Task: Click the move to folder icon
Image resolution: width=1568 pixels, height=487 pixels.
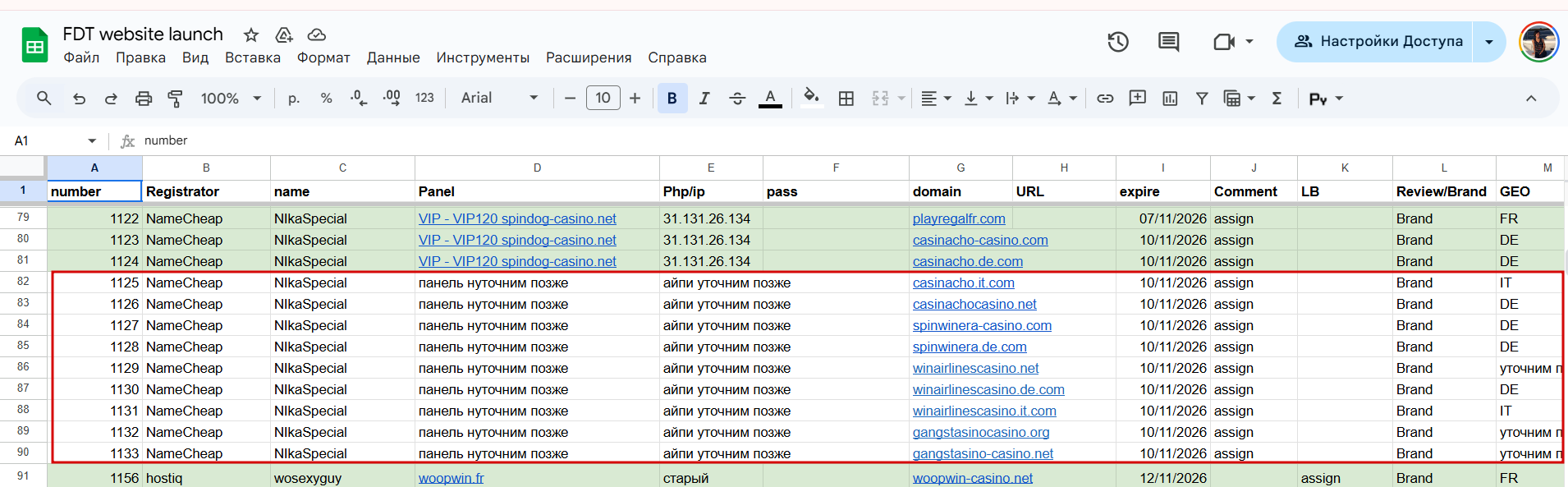Action: [x=284, y=34]
